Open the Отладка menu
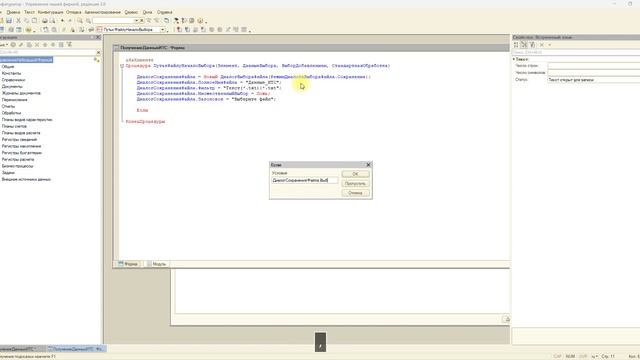This screenshot has width=640, height=360. point(74,12)
